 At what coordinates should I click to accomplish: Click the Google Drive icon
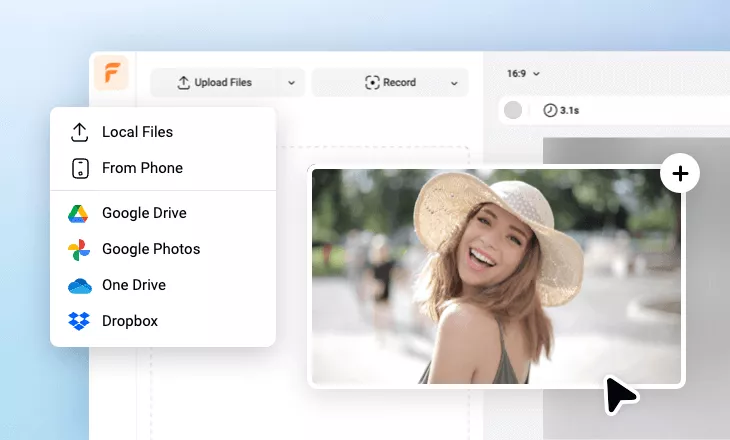(79, 213)
